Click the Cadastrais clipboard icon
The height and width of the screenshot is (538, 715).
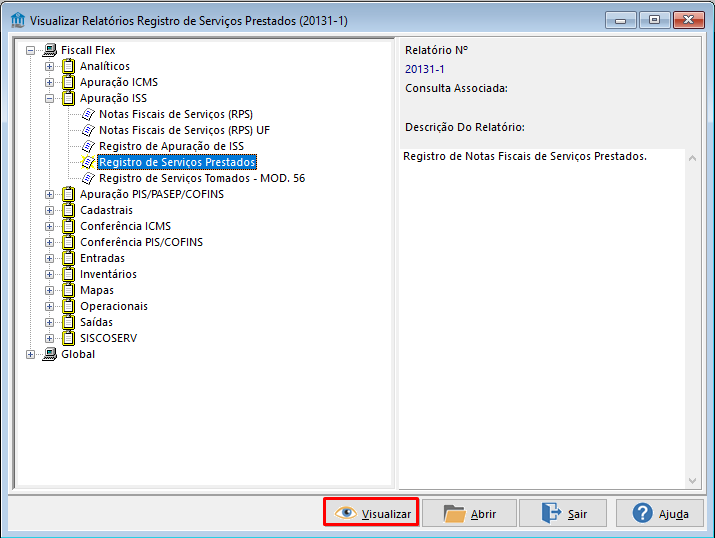pos(68,210)
